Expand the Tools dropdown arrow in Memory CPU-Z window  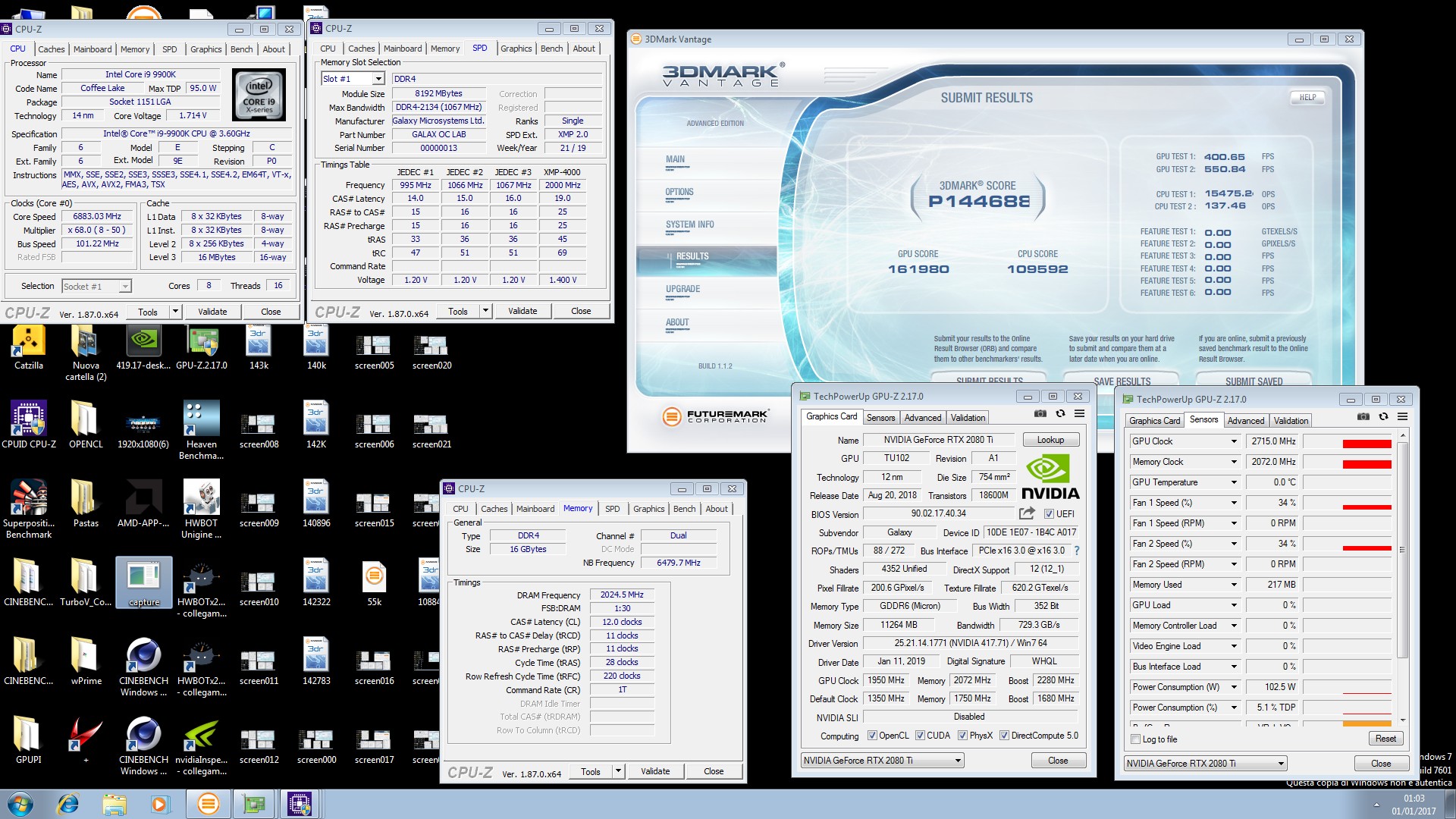tap(618, 772)
